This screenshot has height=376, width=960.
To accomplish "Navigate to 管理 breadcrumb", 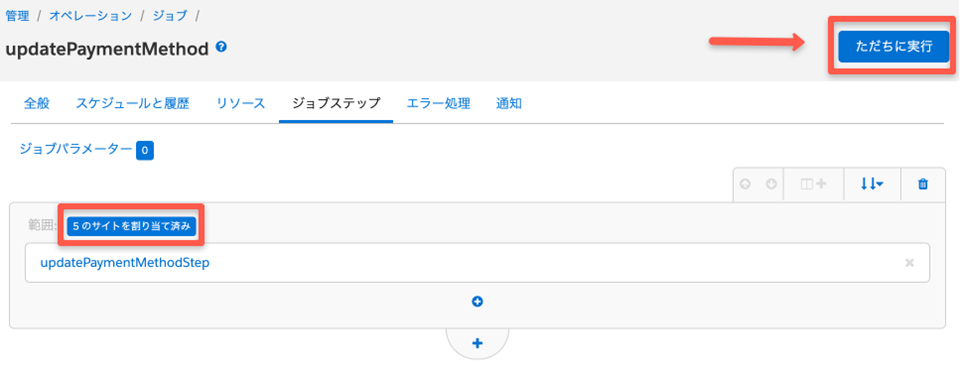I will [x=17, y=16].
